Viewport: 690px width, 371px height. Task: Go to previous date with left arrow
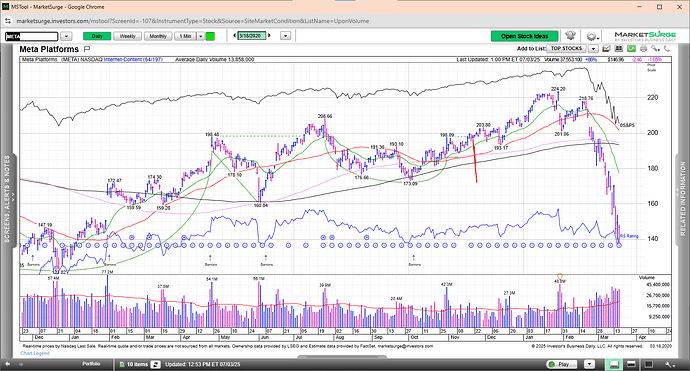[235, 36]
